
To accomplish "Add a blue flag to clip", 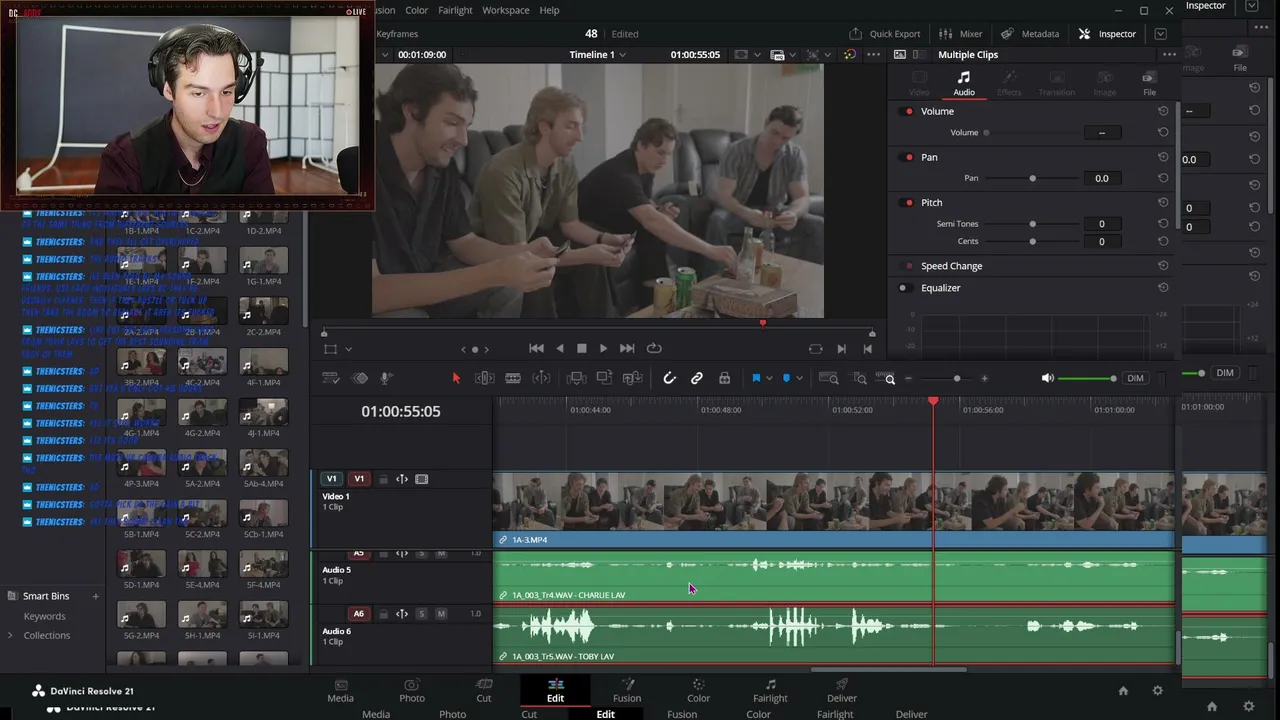I will pos(756,378).
